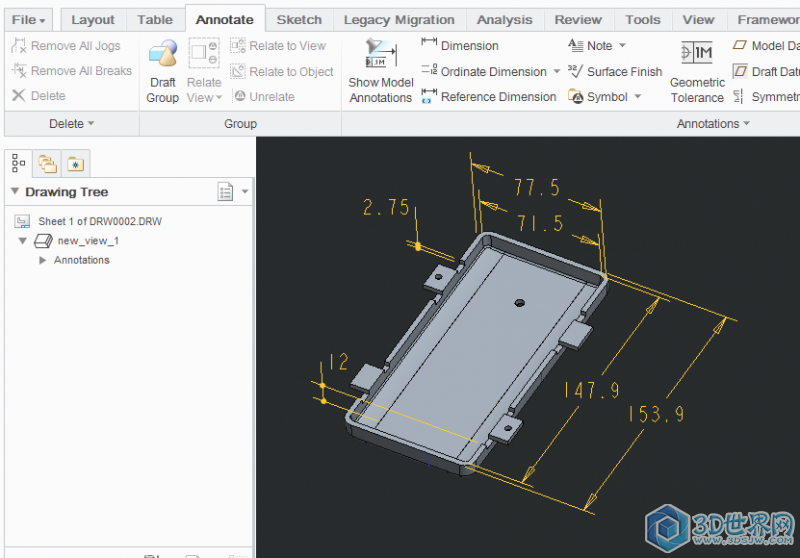Click the Show Model Annotations icon
800x558 pixels.
coord(380,55)
